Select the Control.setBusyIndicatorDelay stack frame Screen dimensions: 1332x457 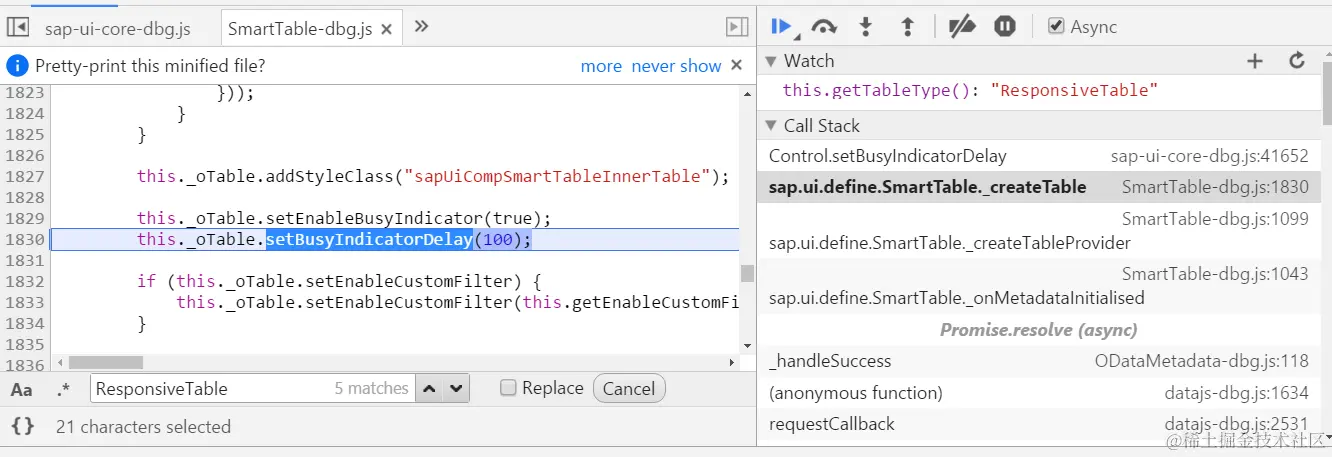[1038, 156]
